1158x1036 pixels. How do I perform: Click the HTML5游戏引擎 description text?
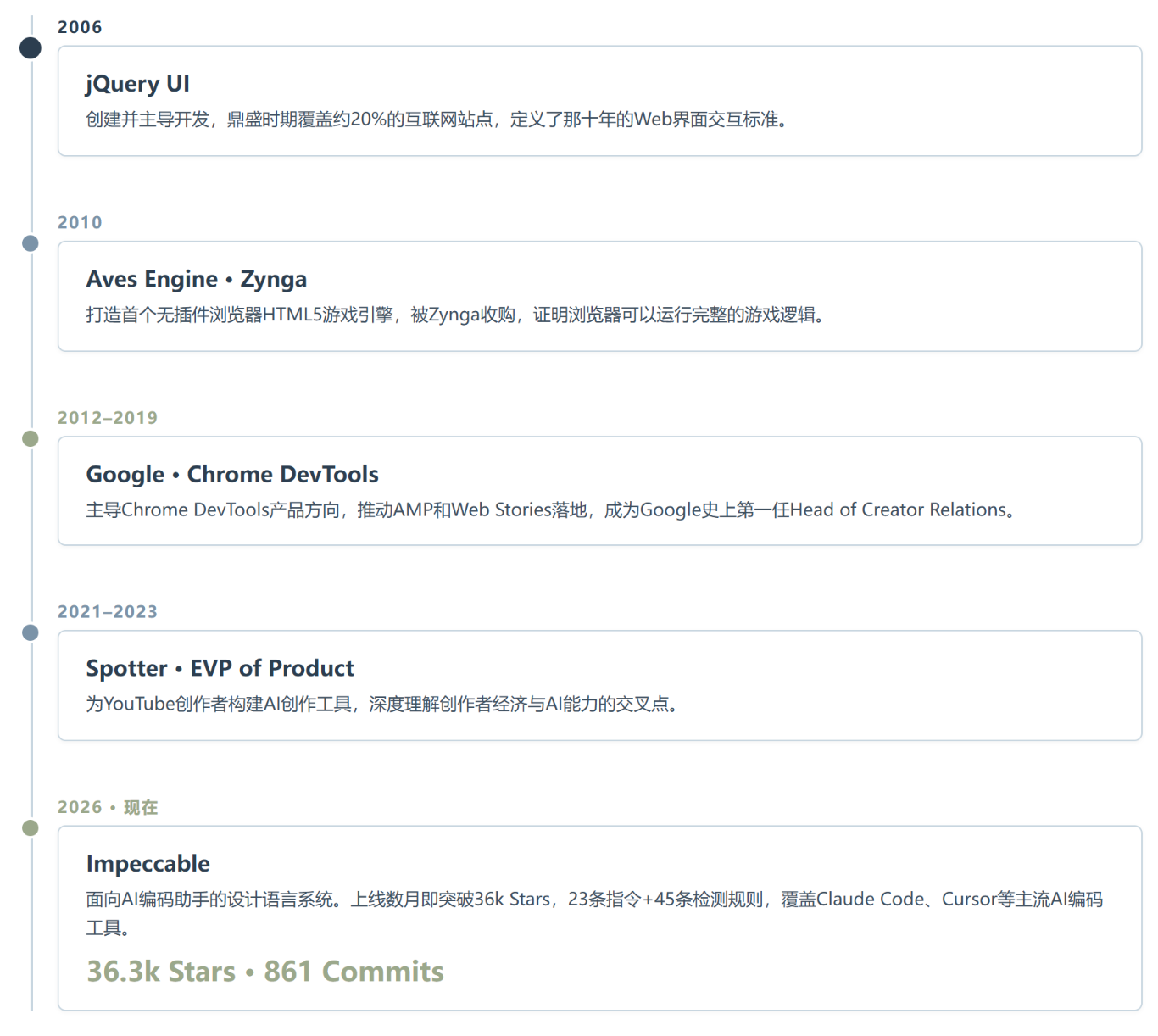[457, 315]
